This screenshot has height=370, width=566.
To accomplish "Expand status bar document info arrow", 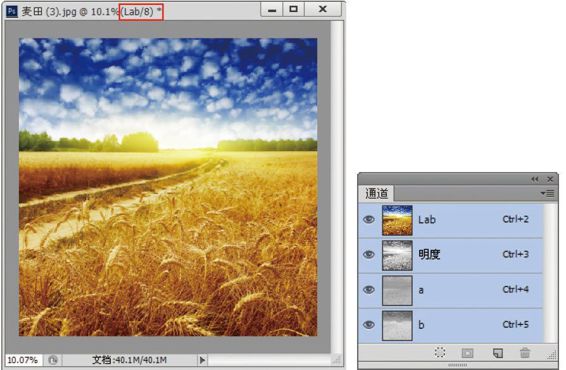I will point(203,360).
